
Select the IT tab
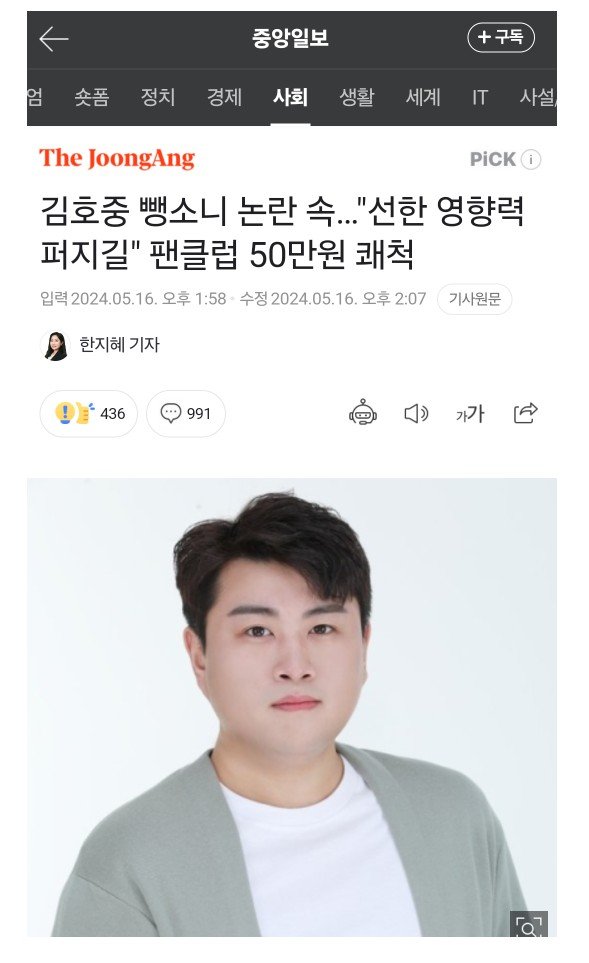(480, 97)
